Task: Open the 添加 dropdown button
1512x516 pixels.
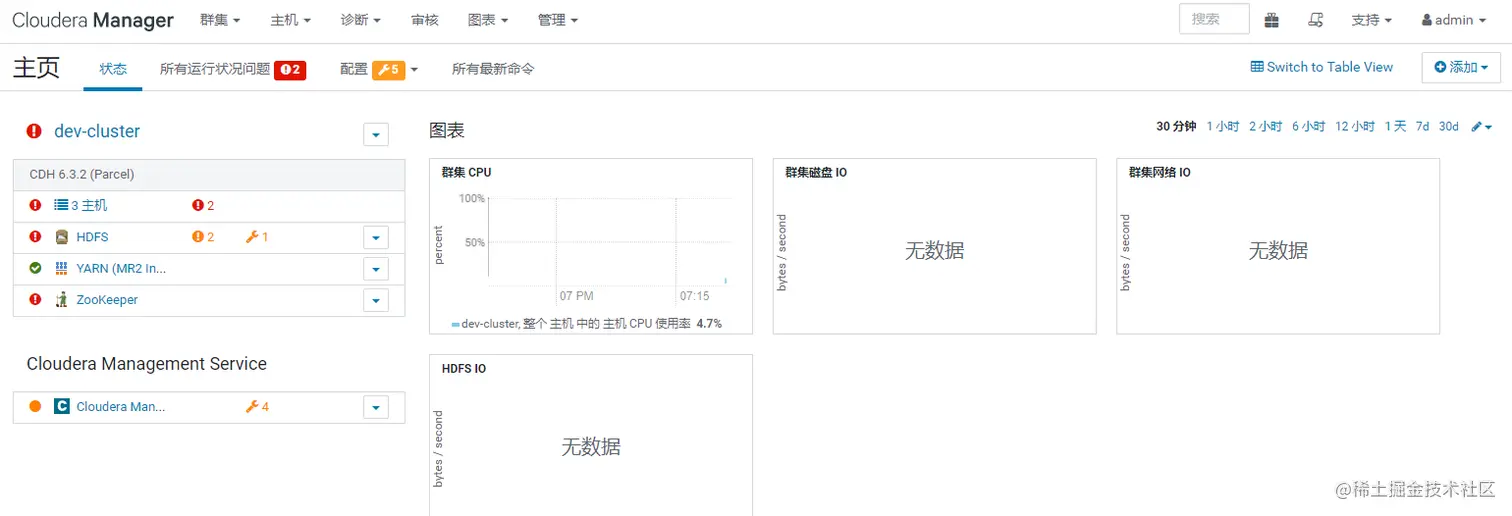Action: point(1461,68)
